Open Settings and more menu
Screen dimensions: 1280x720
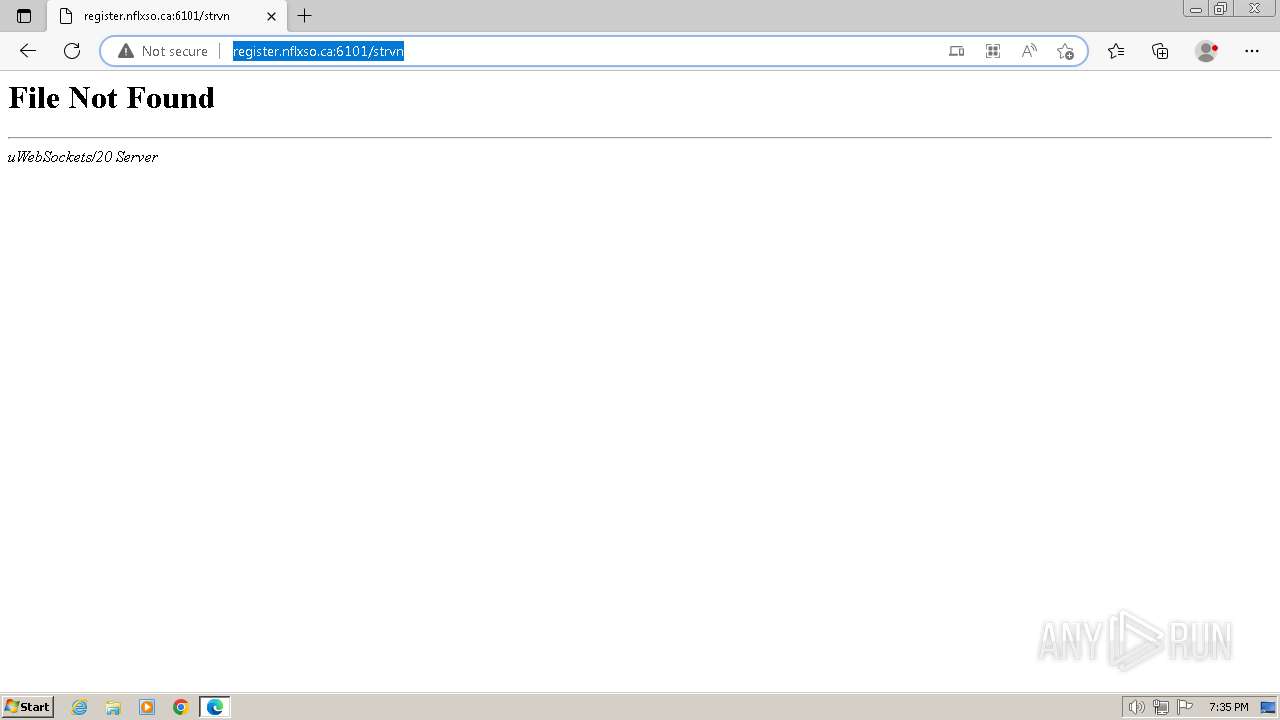(x=1252, y=51)
